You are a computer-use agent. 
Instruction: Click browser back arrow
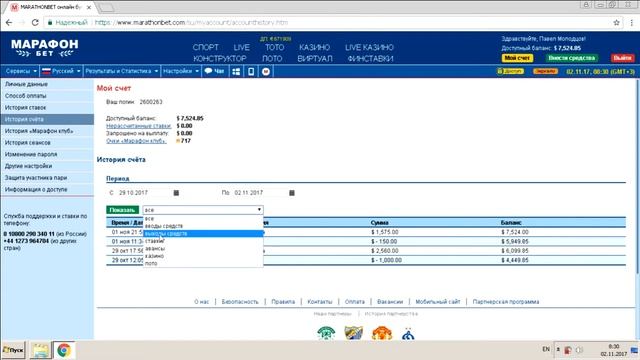(9, 22)
